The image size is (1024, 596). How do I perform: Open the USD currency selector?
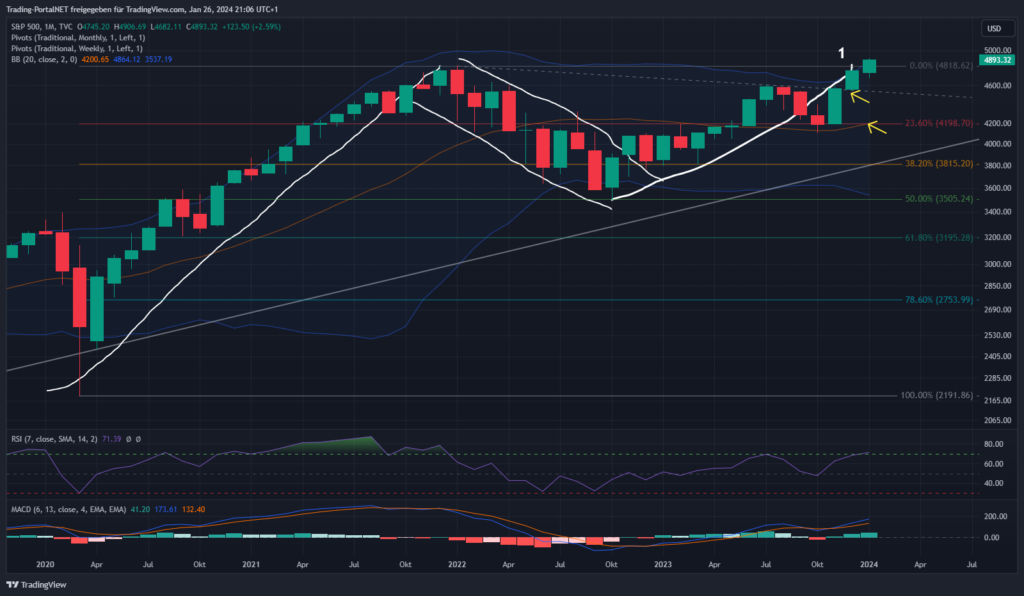tap(994, 28)
